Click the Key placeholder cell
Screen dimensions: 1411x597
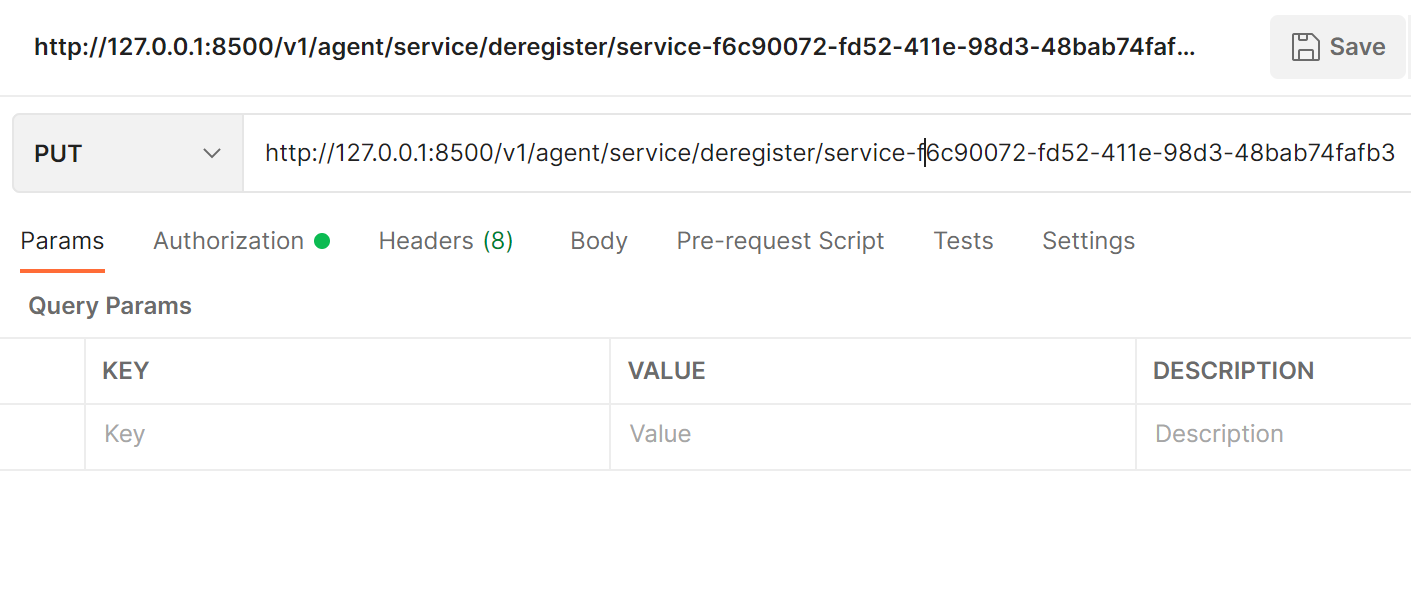tap(346, 434)
